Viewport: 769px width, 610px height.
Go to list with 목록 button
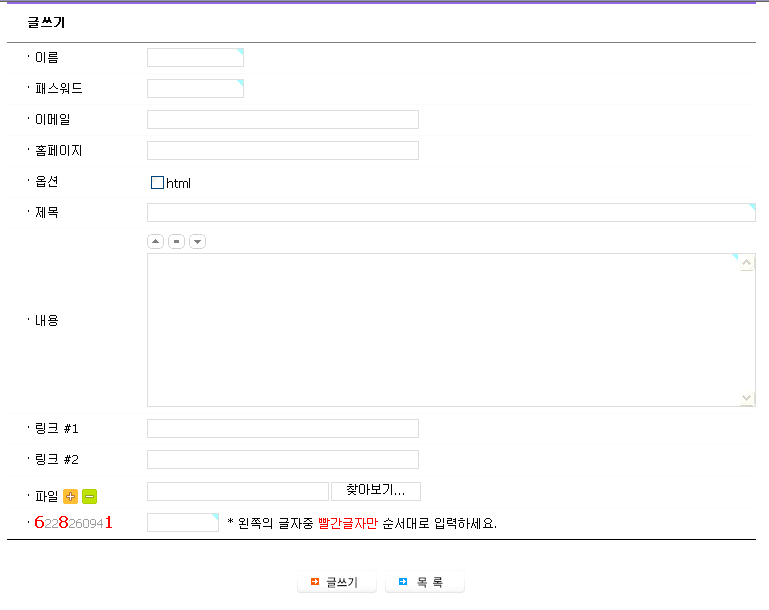tap(425, 582)
